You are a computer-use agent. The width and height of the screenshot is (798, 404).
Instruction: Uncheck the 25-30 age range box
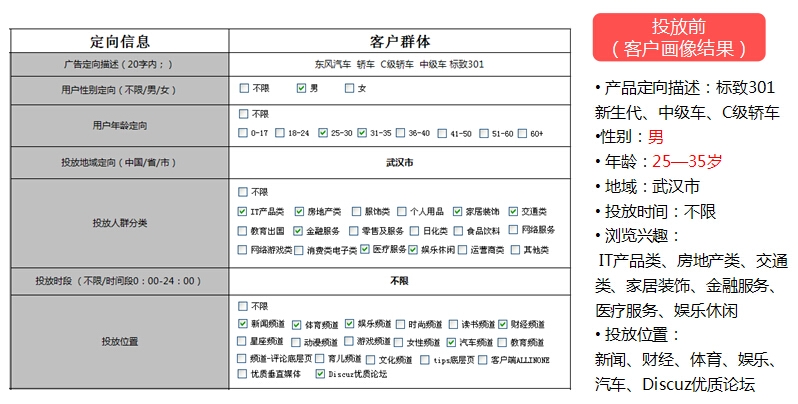coord(322,132)
